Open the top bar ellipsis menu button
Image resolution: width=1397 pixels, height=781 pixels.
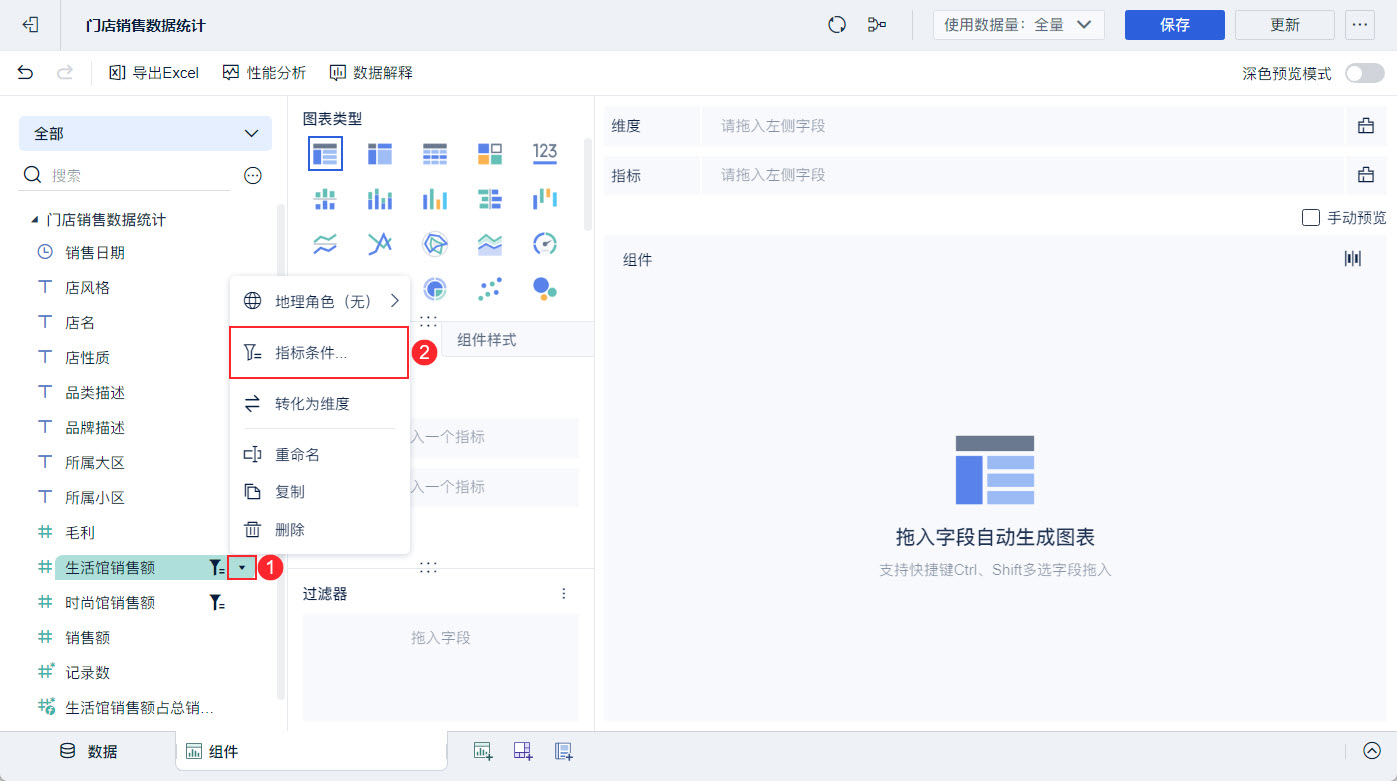[1360, 25]
